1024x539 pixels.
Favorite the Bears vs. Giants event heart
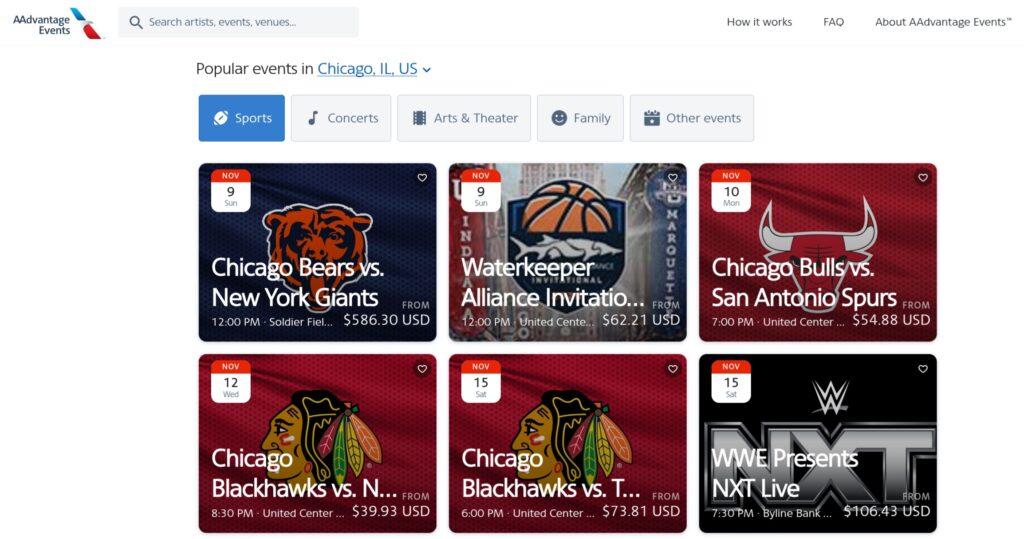pos(422,178)
